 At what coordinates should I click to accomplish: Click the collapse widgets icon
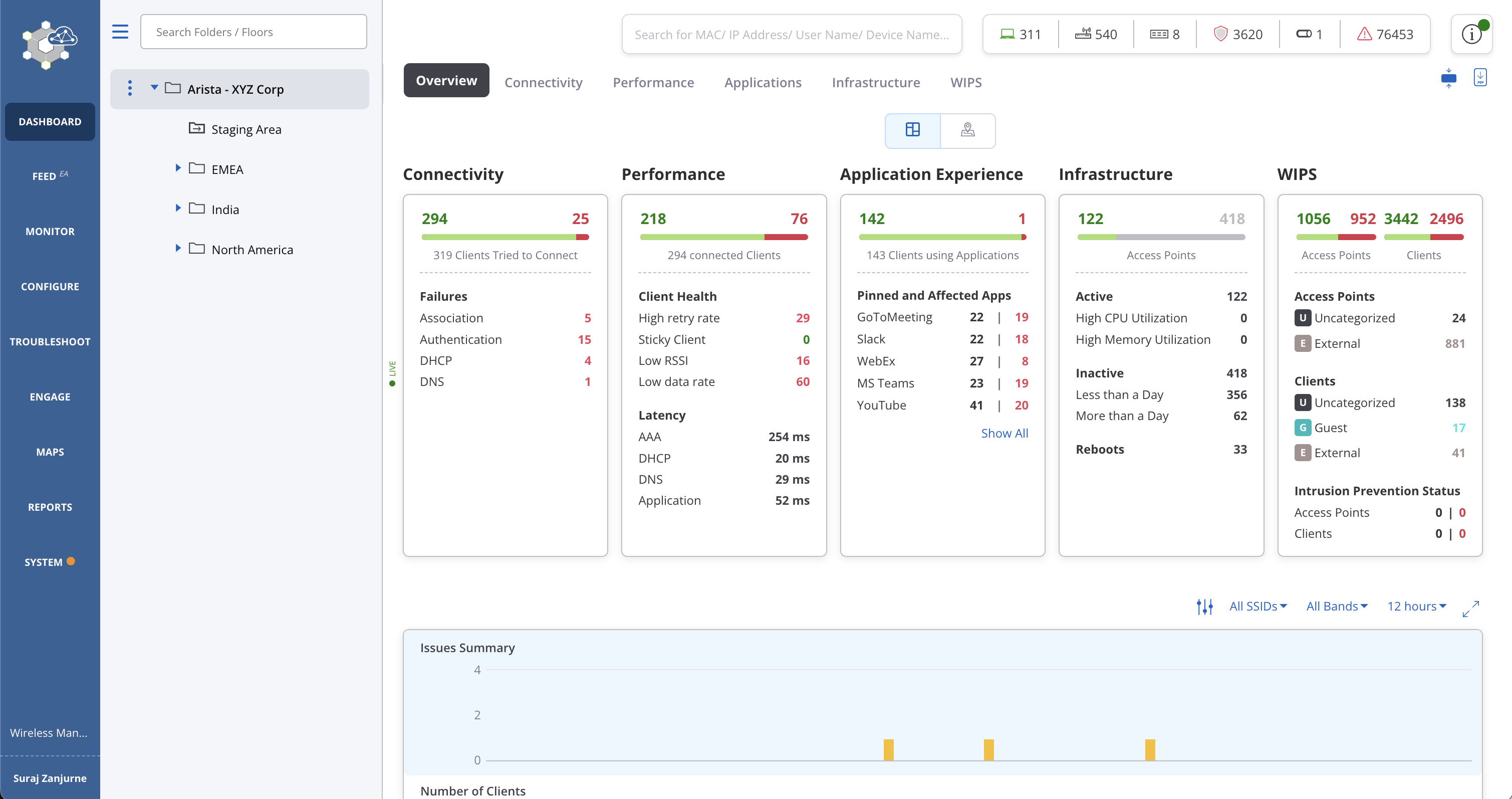[1448, 78]
